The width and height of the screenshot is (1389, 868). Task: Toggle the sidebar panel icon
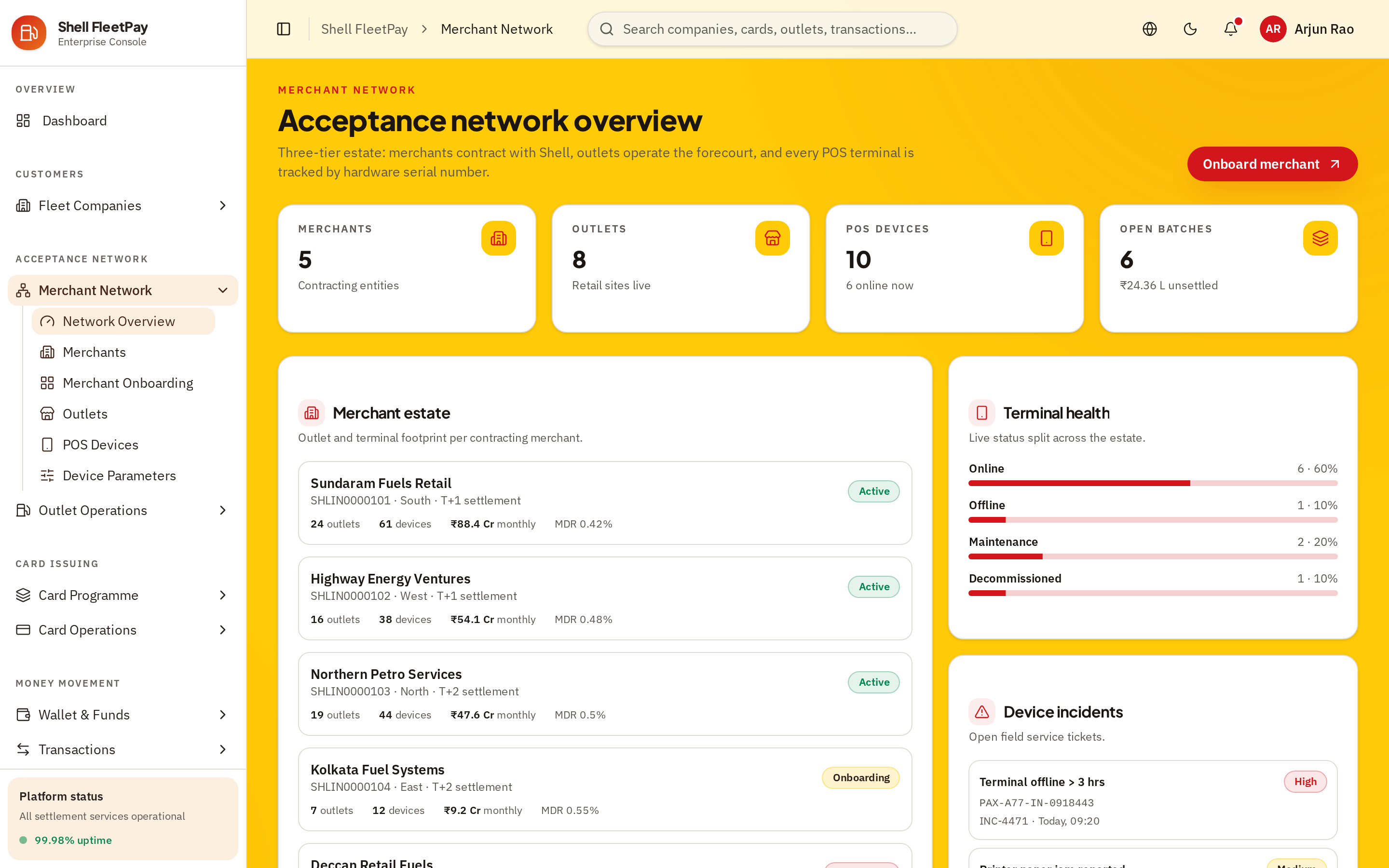284,29
